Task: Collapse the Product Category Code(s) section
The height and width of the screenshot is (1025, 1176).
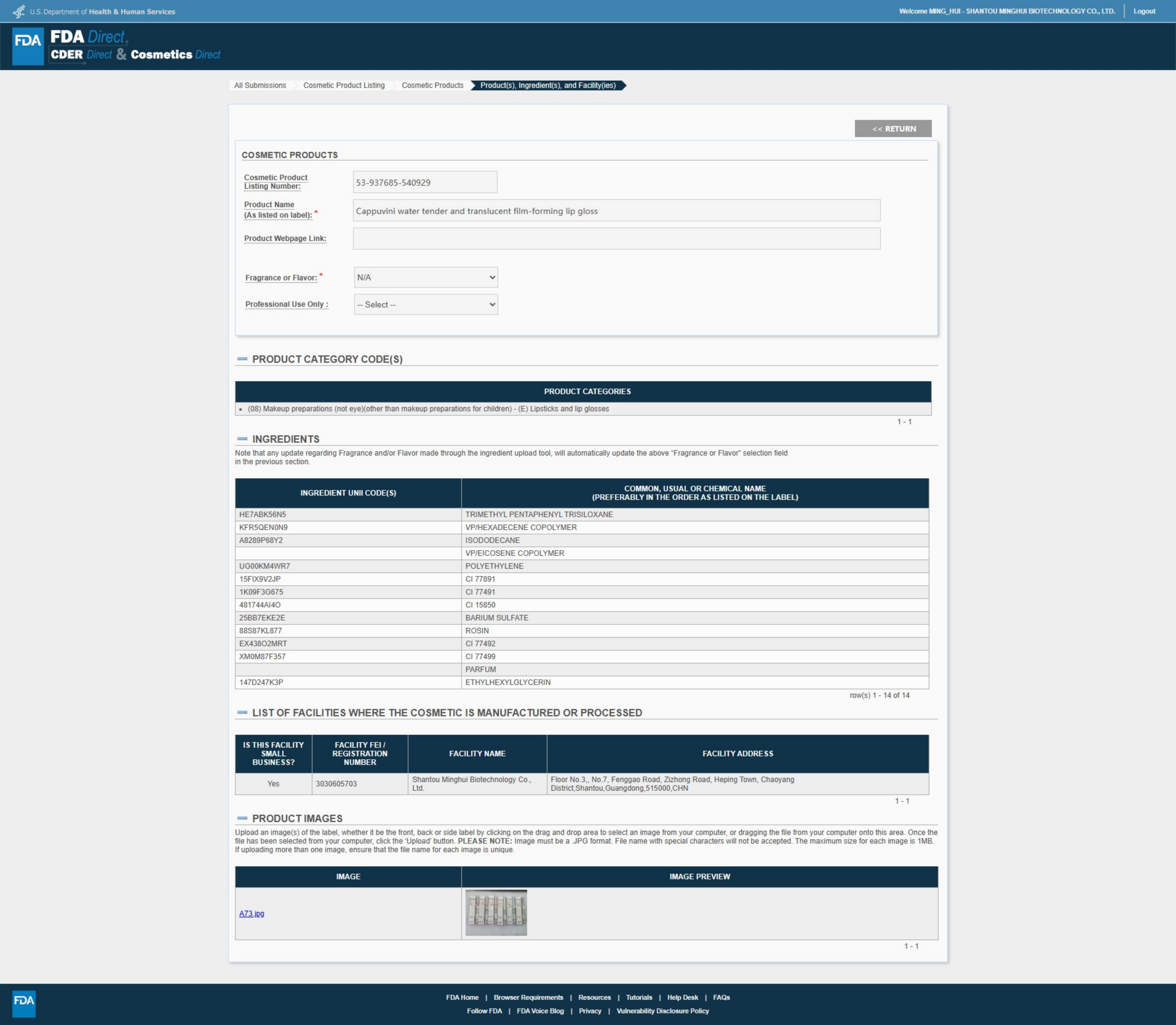Action: point(242,359)
